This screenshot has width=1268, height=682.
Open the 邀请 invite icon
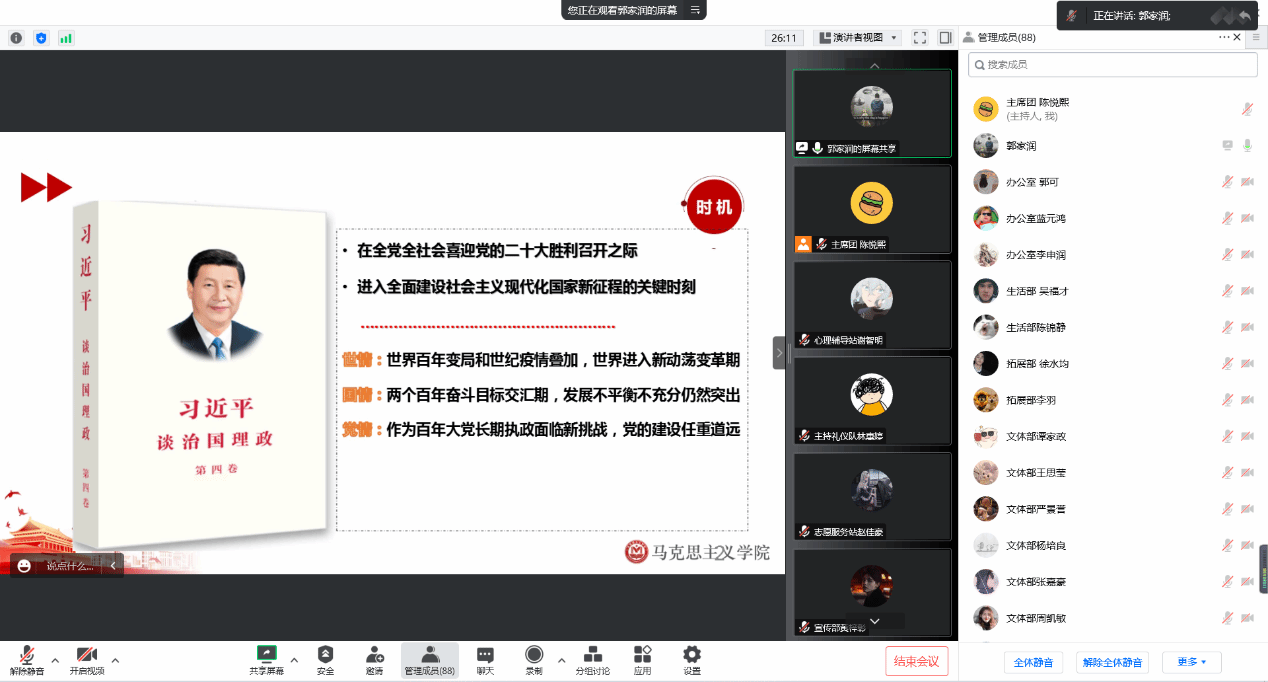tap(375, 654)
